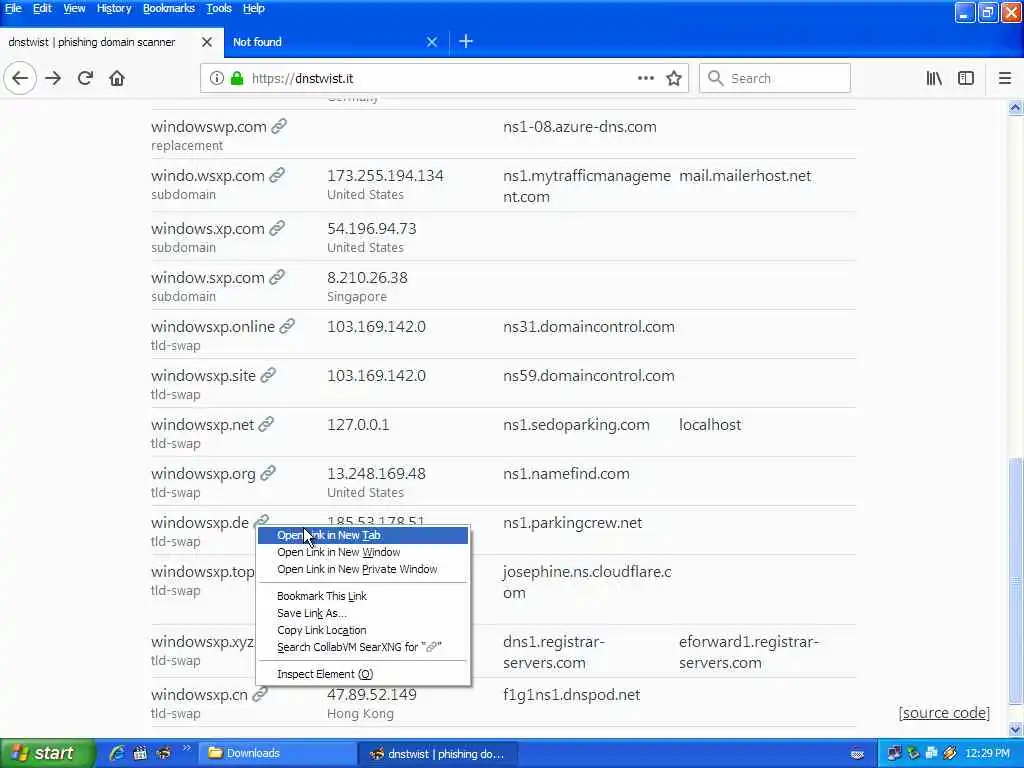Click the address bar URL dnstwist.it
Viewport: 1024px width, 768px height.
point(302,78)
